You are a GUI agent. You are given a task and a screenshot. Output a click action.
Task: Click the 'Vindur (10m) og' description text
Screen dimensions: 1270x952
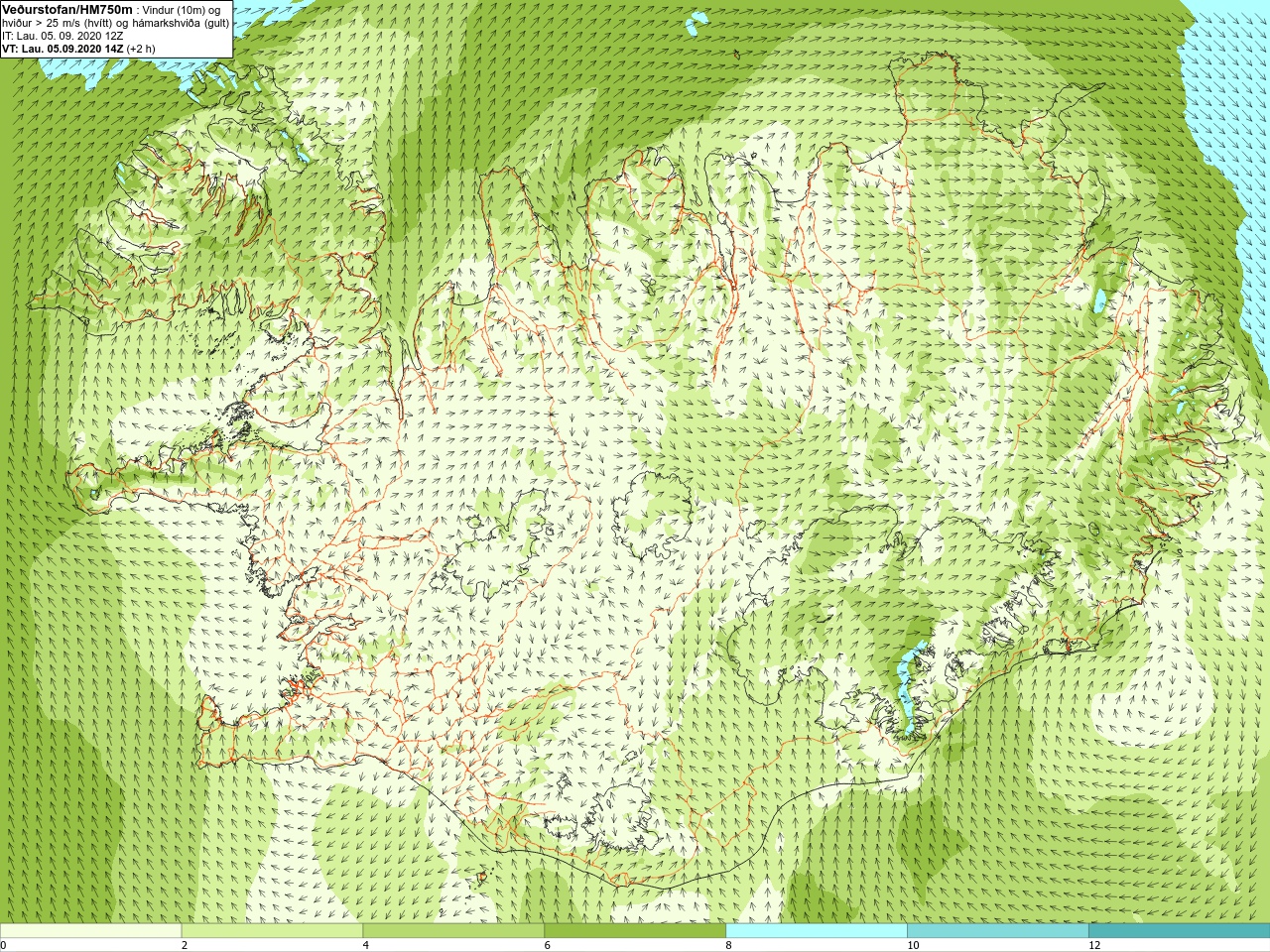click(183, 10)
